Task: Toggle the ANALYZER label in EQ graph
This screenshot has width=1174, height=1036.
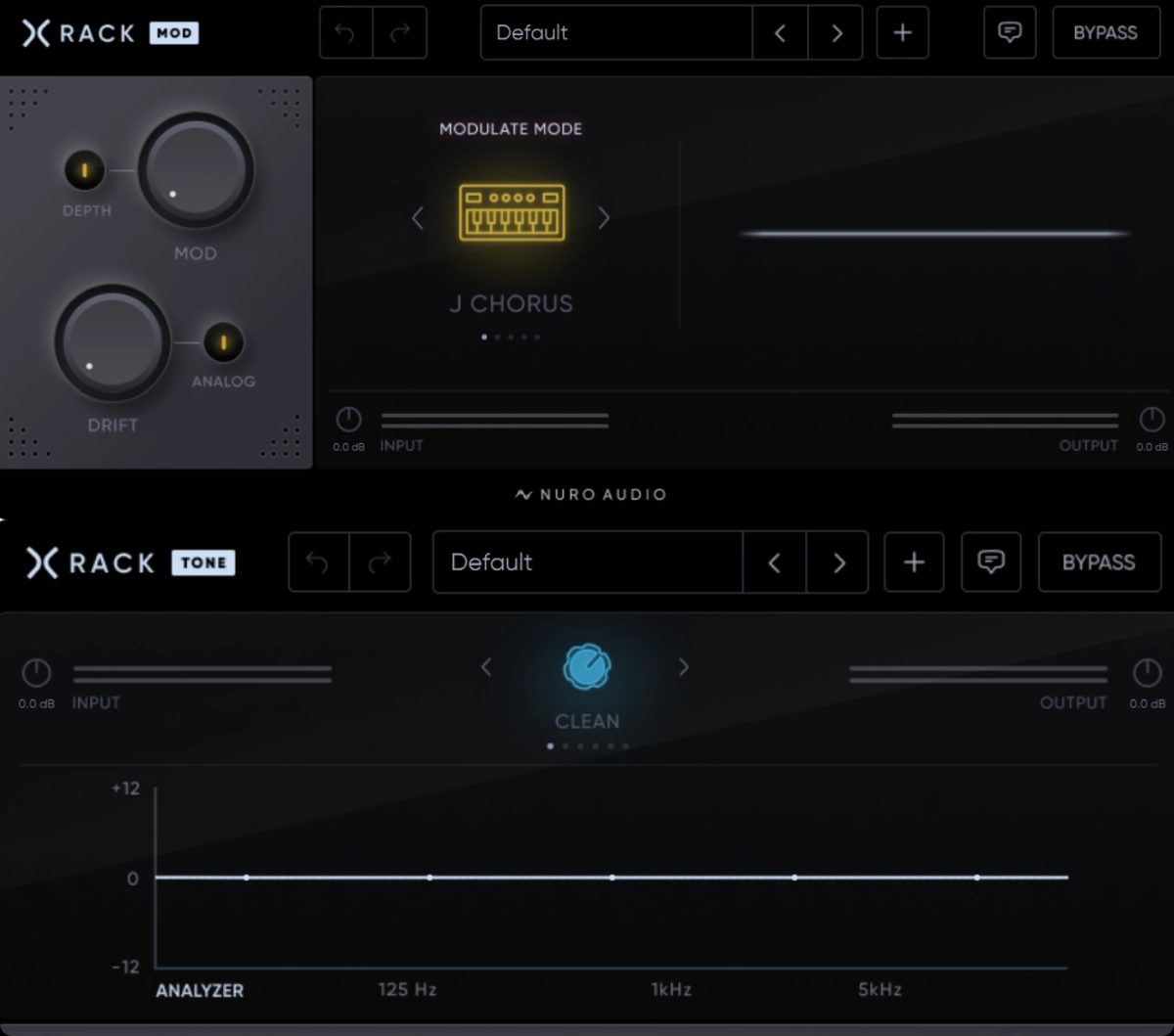Action: [200, 990]
